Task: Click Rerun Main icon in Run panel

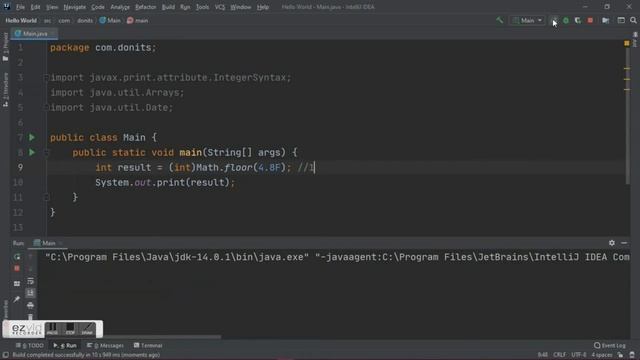Action: tap(17, 257)
